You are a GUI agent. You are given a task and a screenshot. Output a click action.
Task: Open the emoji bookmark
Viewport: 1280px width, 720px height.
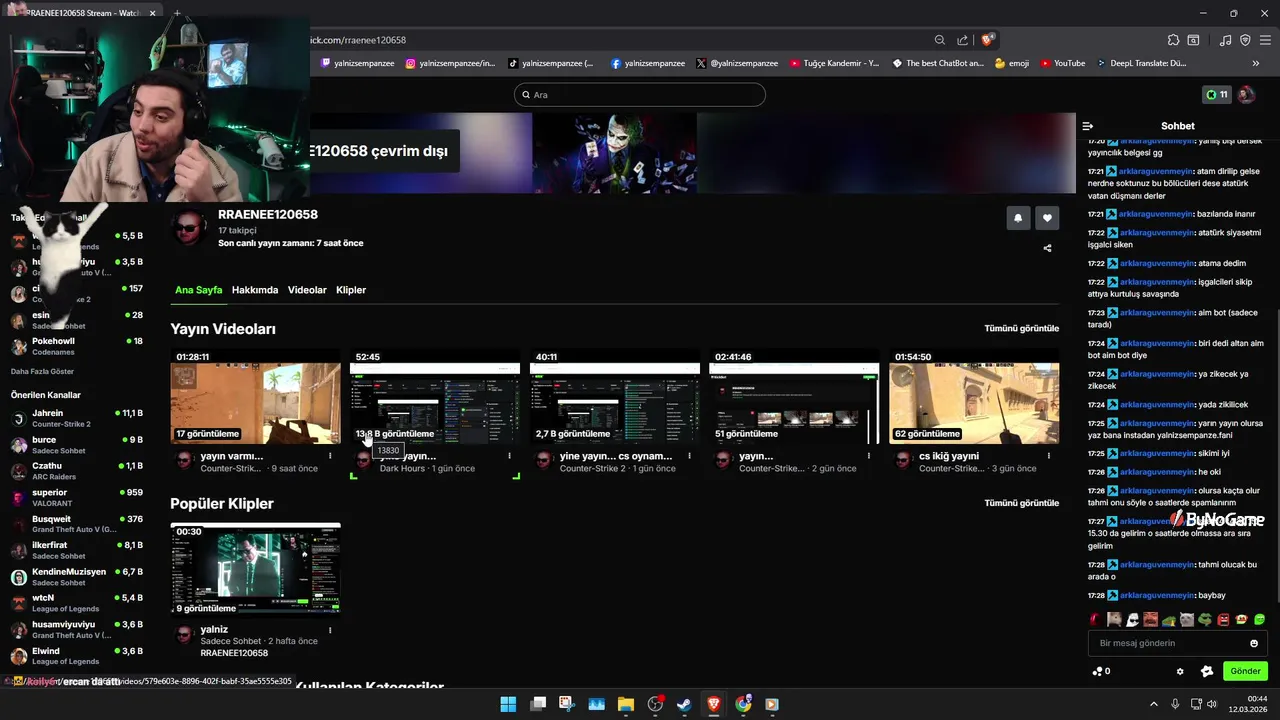pyautogui.click(x=1011, y=63)
